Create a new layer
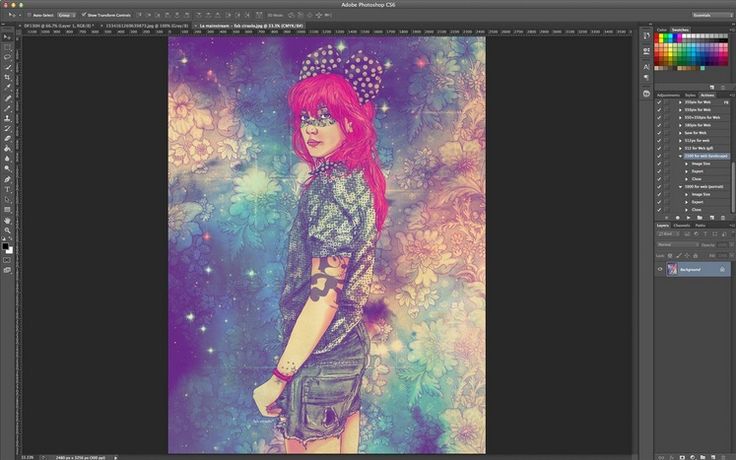Viewport: 736px width, 460px height. tap(713, 456)
